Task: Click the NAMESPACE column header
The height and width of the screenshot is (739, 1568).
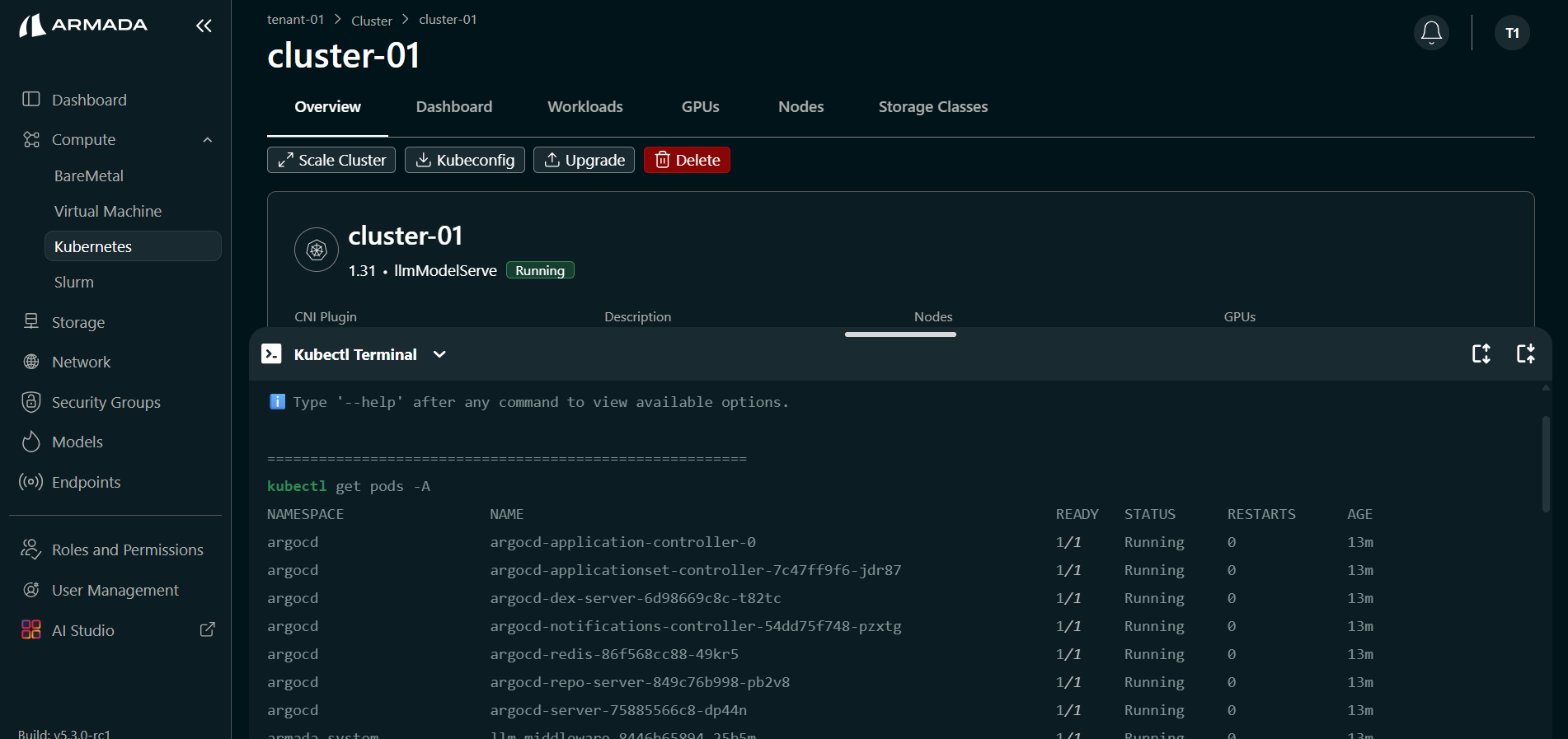Action: pyautogui.click(x=305, y=514)
